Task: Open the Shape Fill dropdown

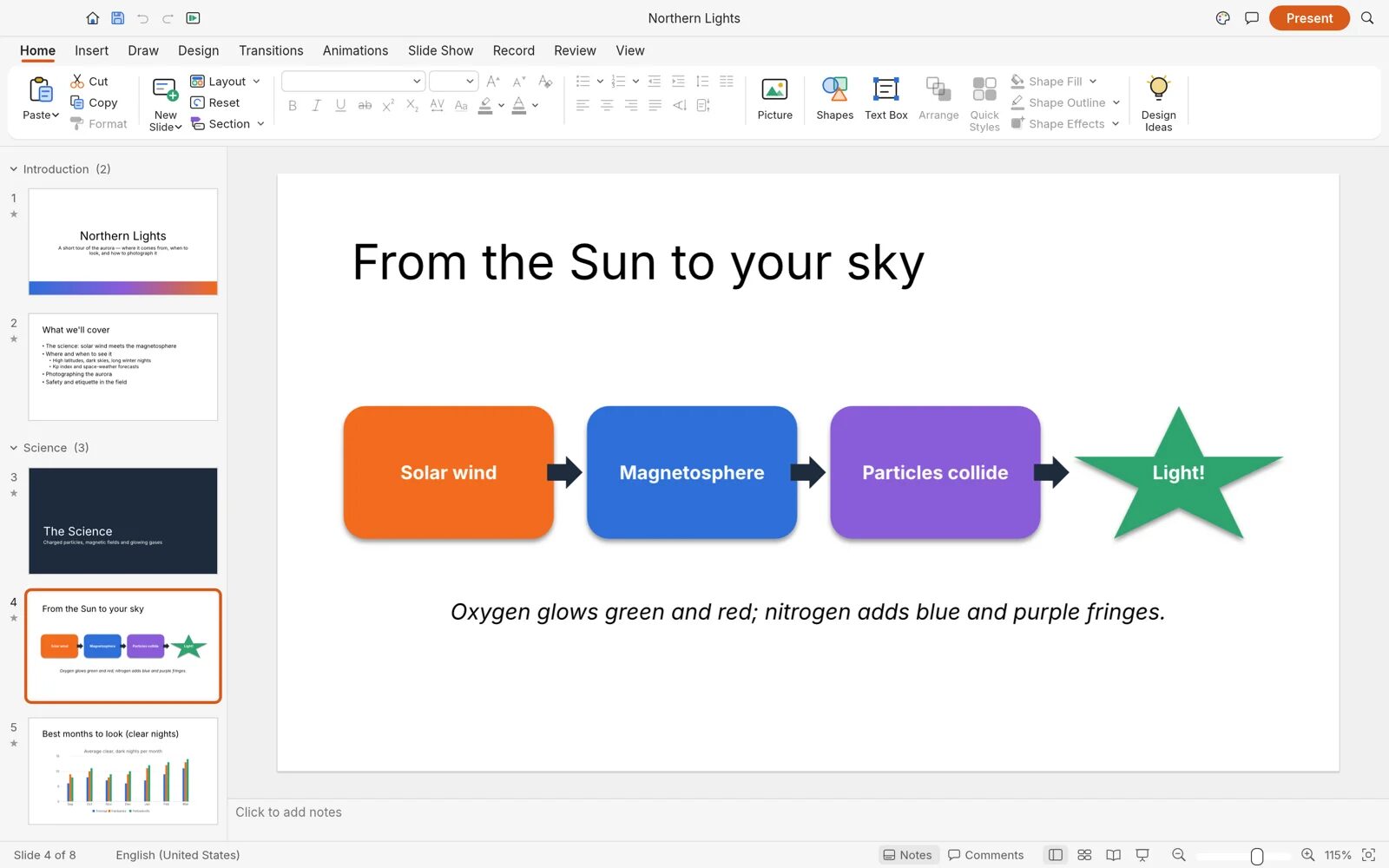Action: (1054, 82)
